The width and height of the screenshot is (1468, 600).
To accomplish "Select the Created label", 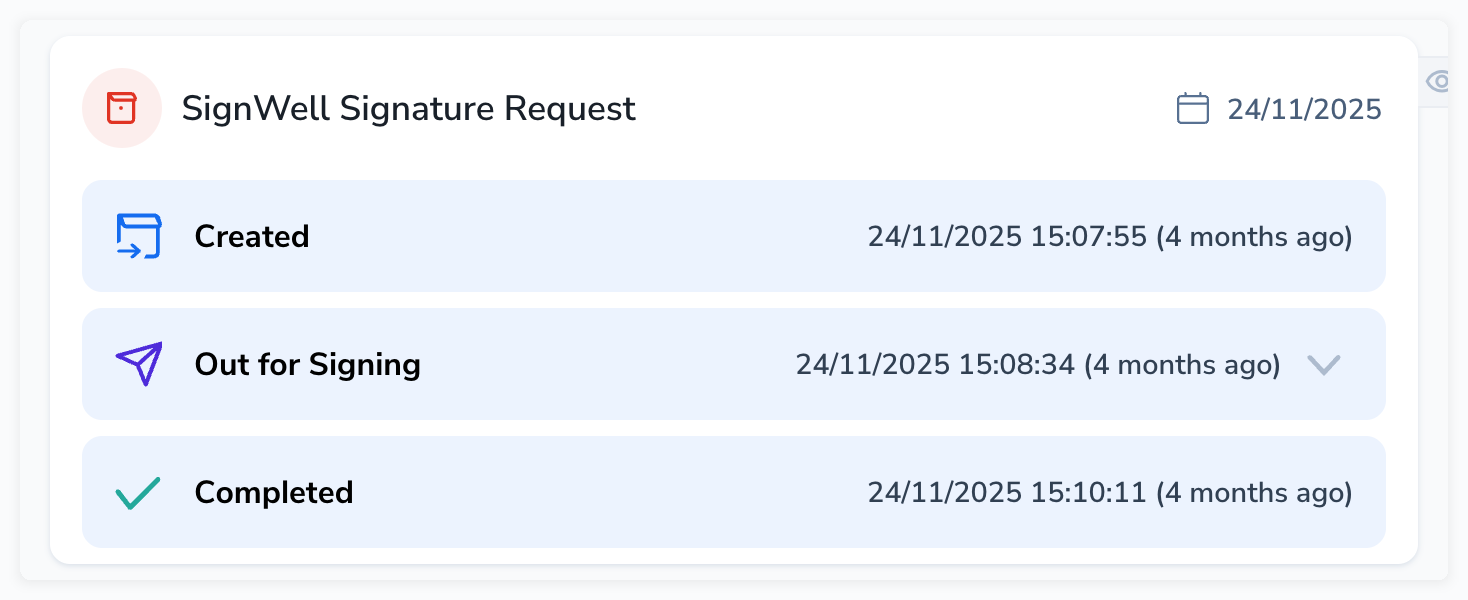I will click(252, 237).
